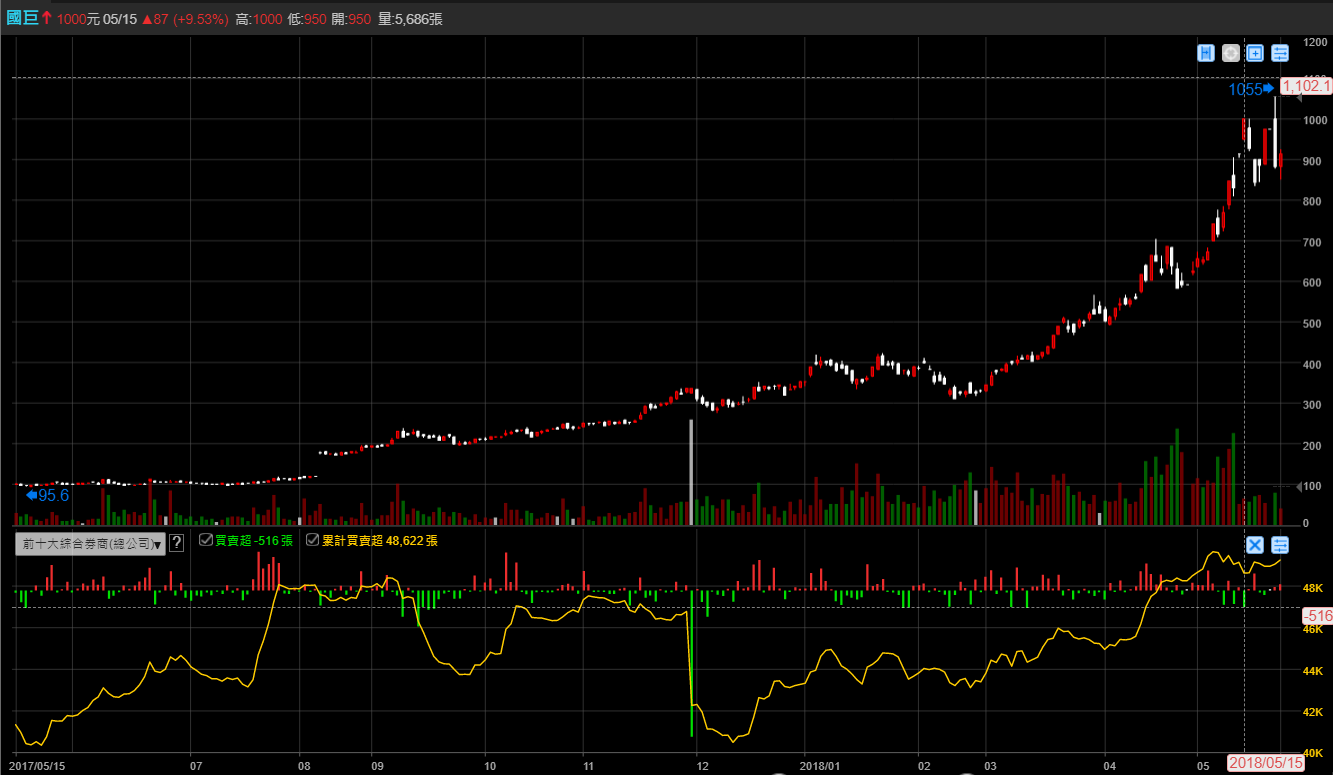Open the 前十大綜合券商(總公司) dropdown
The width and height of the screenshot is (1333, 775).
(91, 544)
